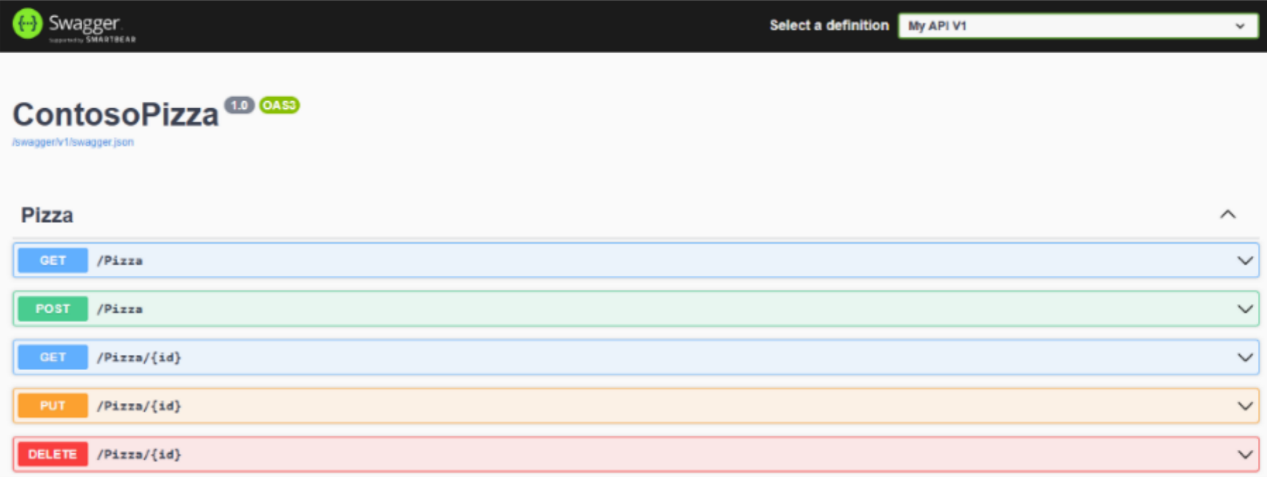Expand the GET /Pizza operation arrow
Image resolution: width=1267 pixels, height=477 pixels.
point(1245,260)
